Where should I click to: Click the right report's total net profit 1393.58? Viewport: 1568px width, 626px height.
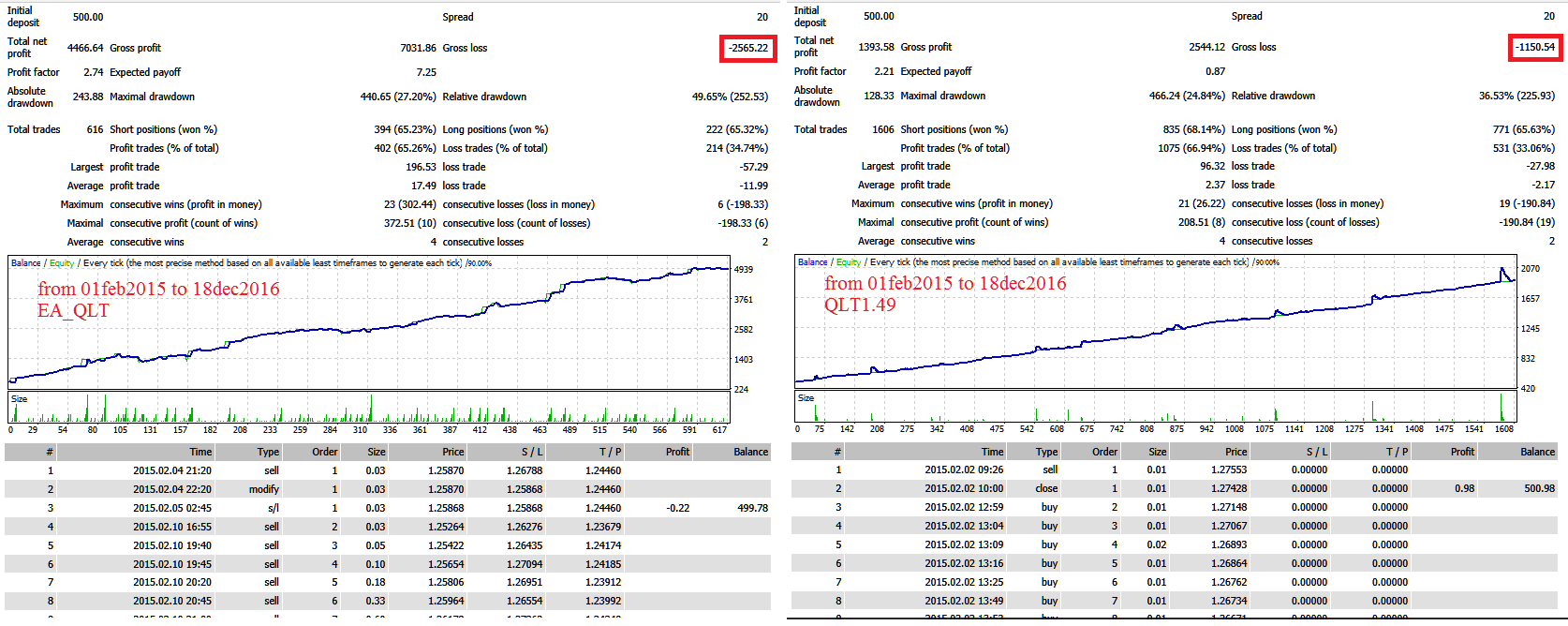(x=876, y=47)
